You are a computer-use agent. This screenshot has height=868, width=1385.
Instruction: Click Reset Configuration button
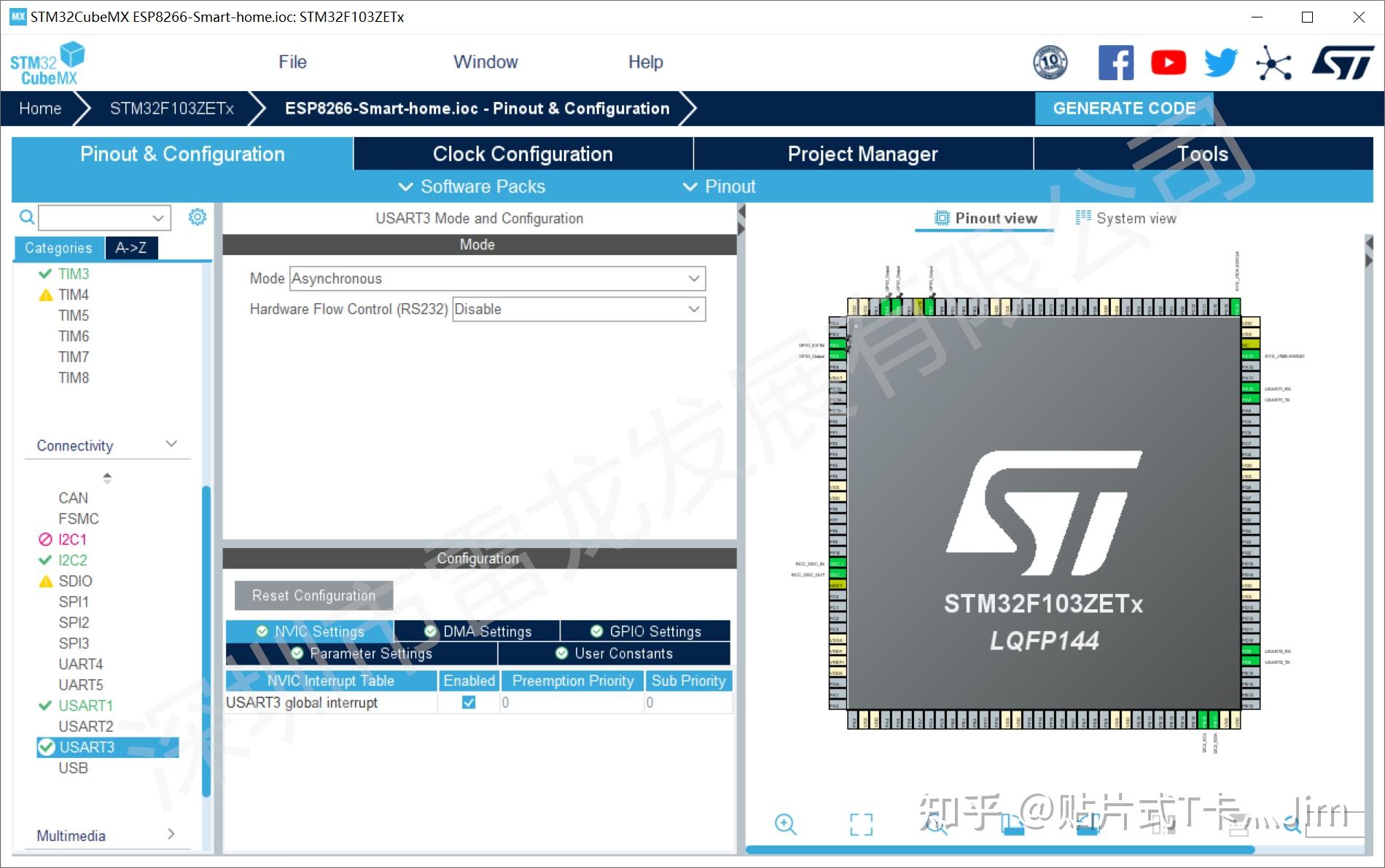[313, 595]
